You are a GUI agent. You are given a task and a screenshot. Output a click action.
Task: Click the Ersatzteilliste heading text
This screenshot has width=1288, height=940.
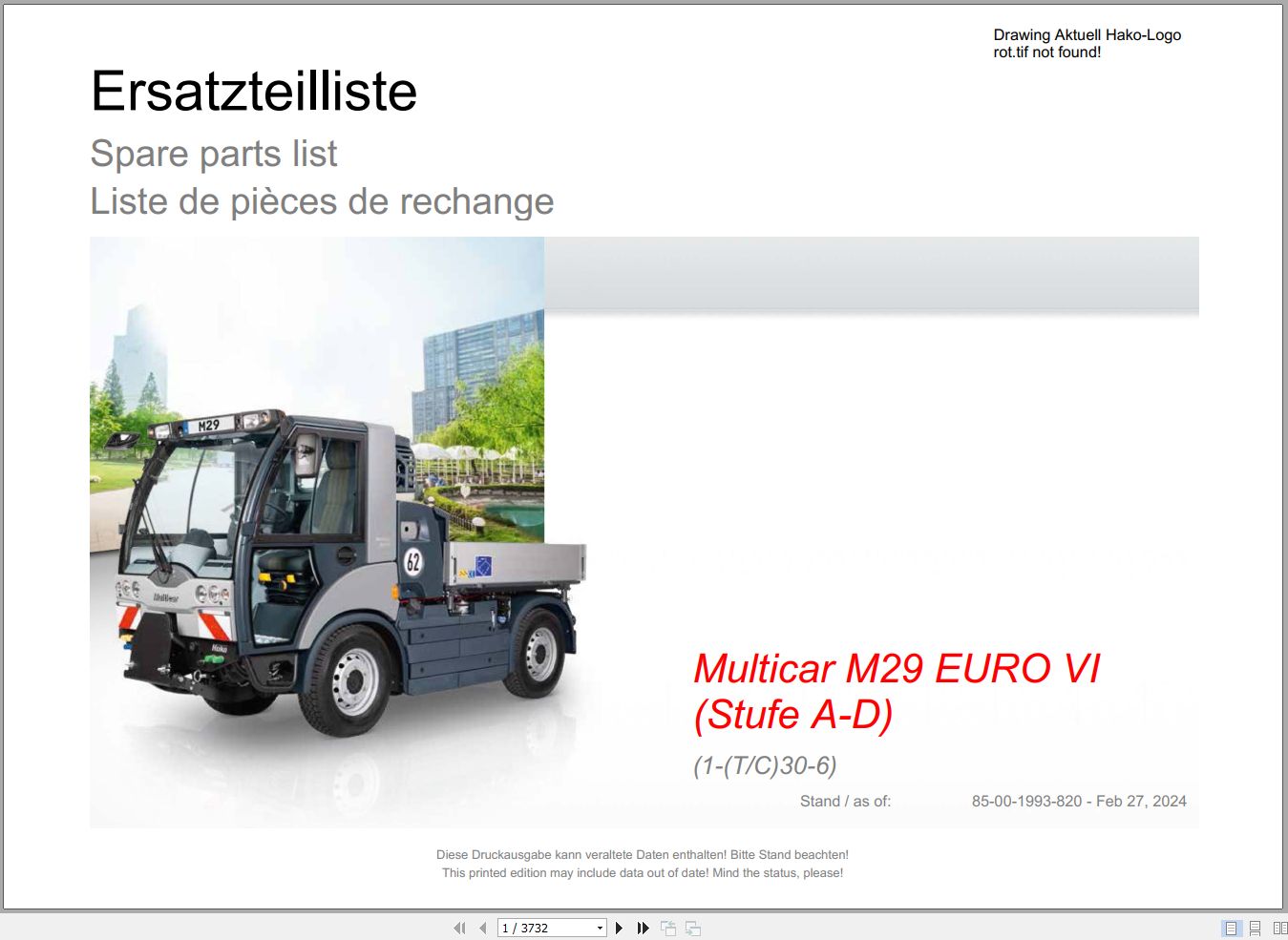coord(253,92)
